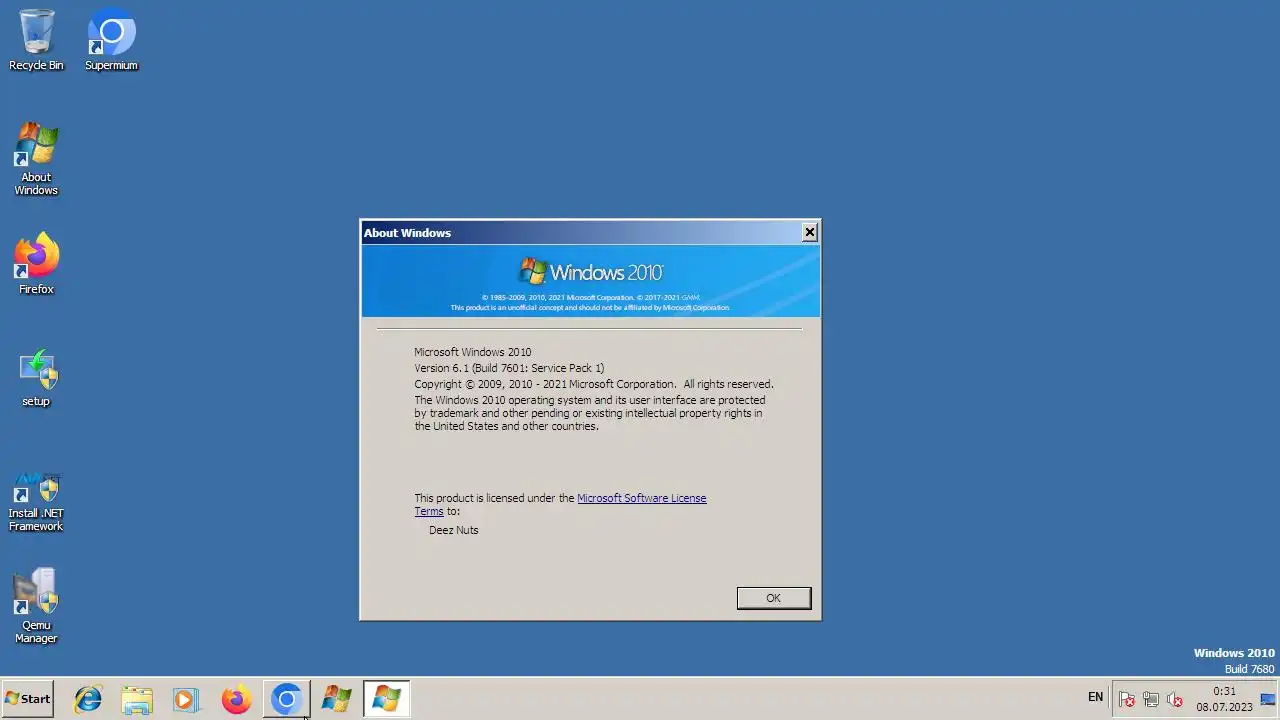1280x720 pixels.
Task: Click the "Deez Nuts" licensee name
Action: [x=454, y=530]
